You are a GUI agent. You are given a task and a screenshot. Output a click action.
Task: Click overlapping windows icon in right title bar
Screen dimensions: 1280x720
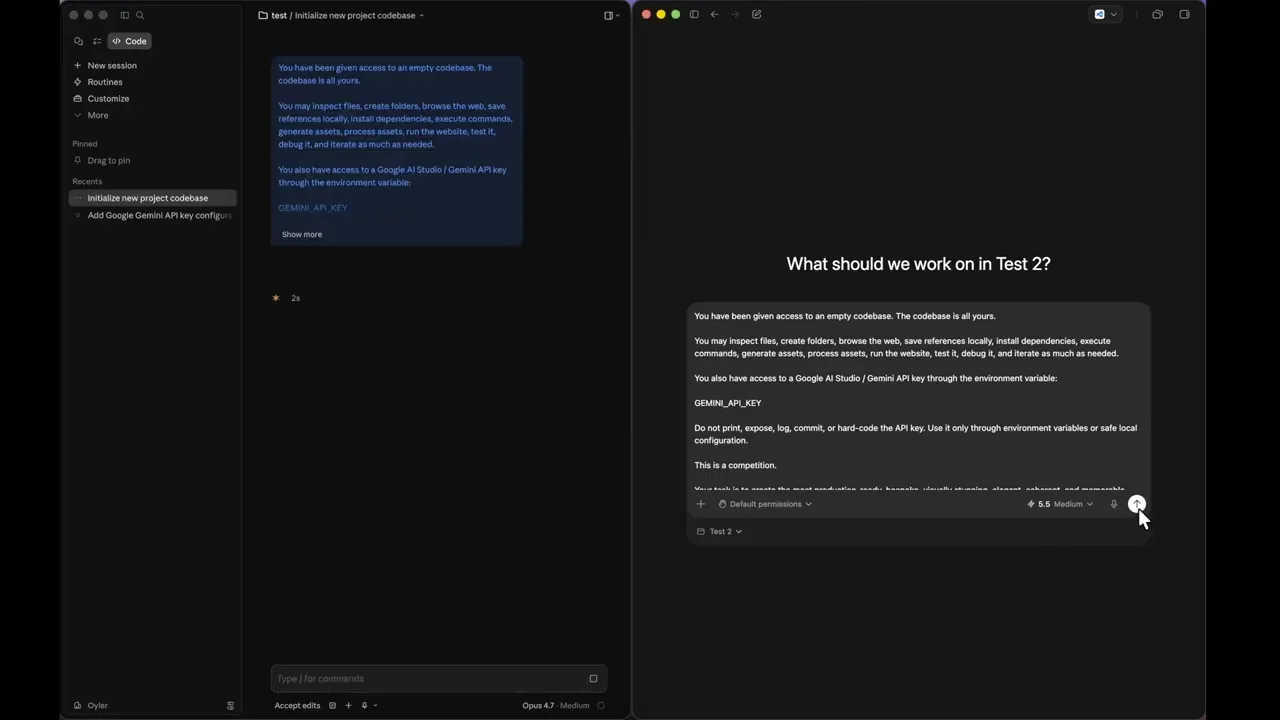click(x=1158, y=14)
